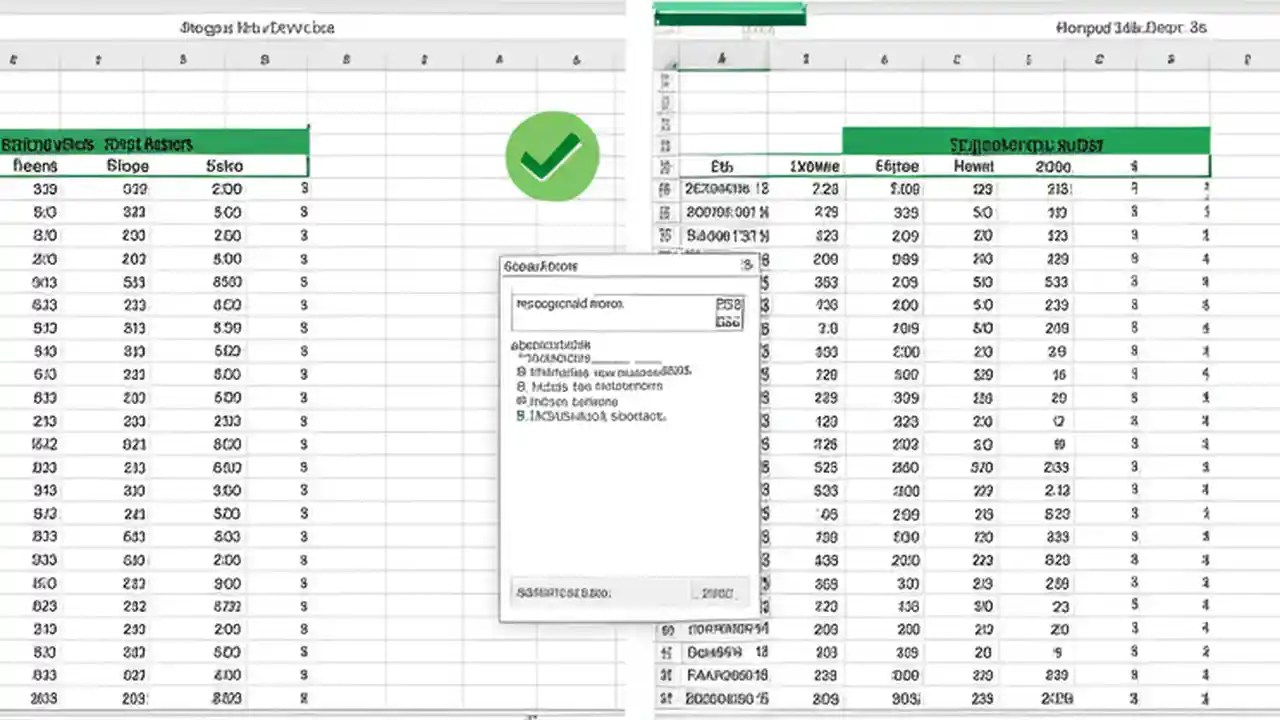The width and height of the screenshot is (1280, 720).
Task: Click the small upper button beside the search field
Action: (x=728, y=306)
